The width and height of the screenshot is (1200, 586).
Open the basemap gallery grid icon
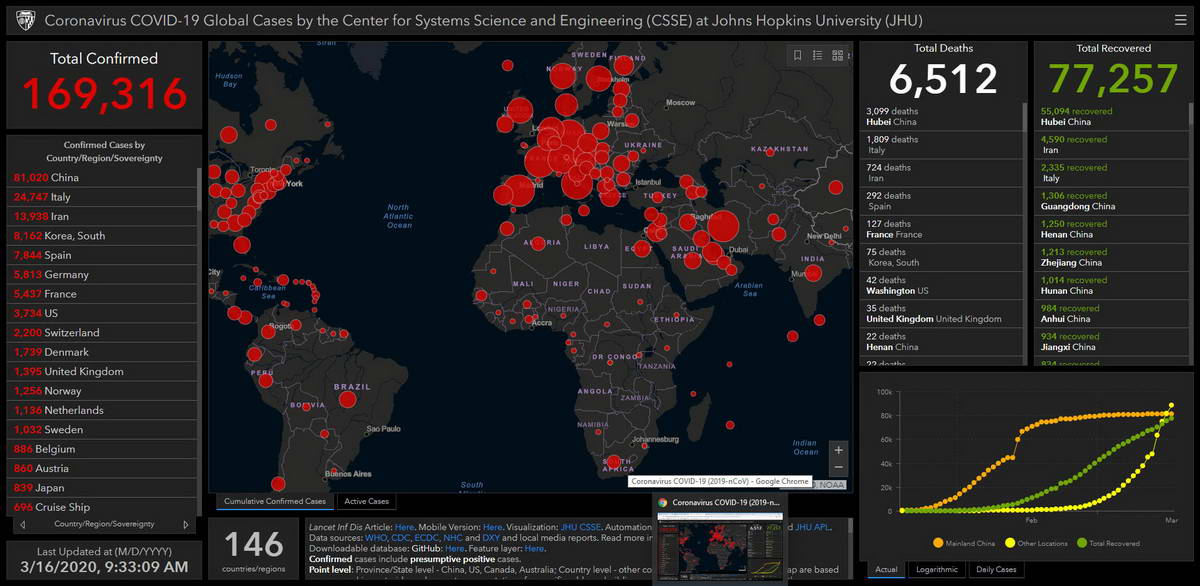838,56
